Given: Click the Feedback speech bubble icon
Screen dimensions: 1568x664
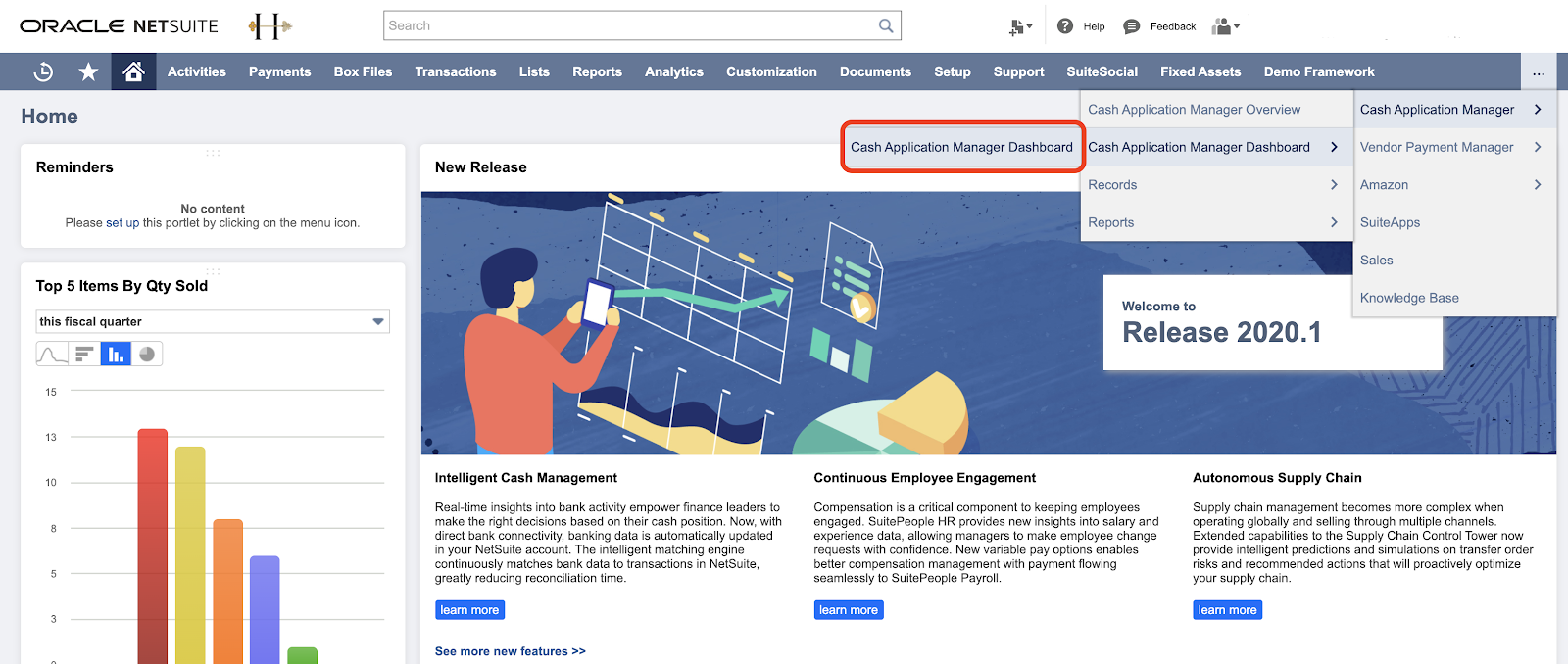Looking at the screenshot, I should click(x=1131, y=26).
